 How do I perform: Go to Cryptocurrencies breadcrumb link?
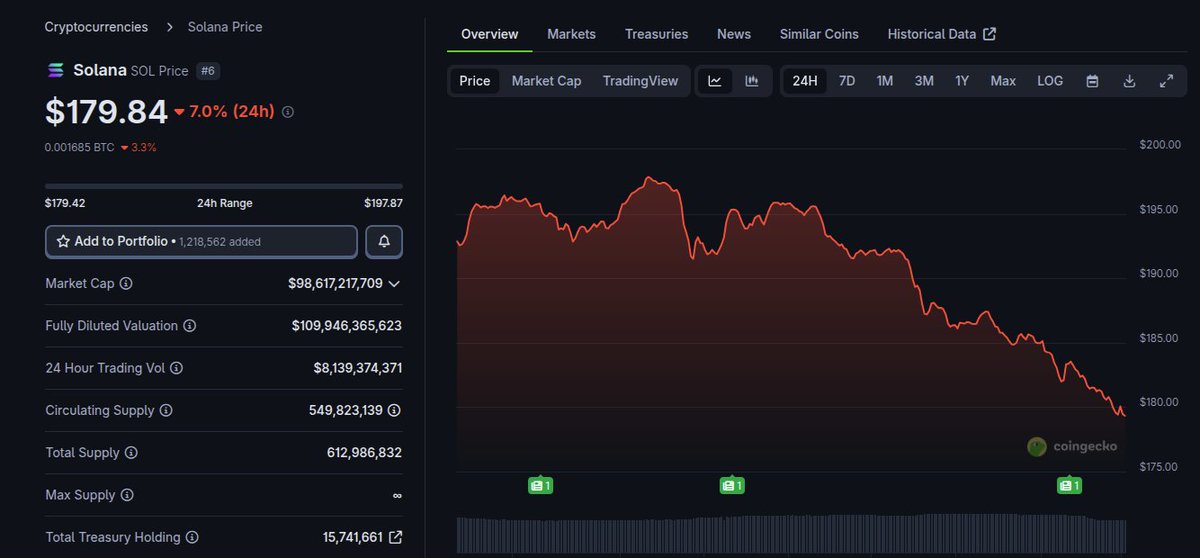point(96,27)
